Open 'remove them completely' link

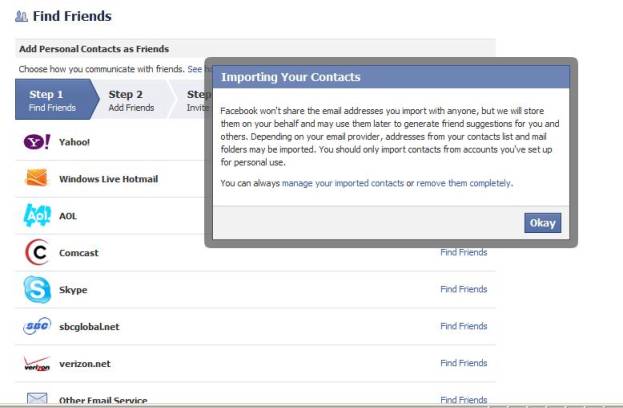[x=463, y=183]
